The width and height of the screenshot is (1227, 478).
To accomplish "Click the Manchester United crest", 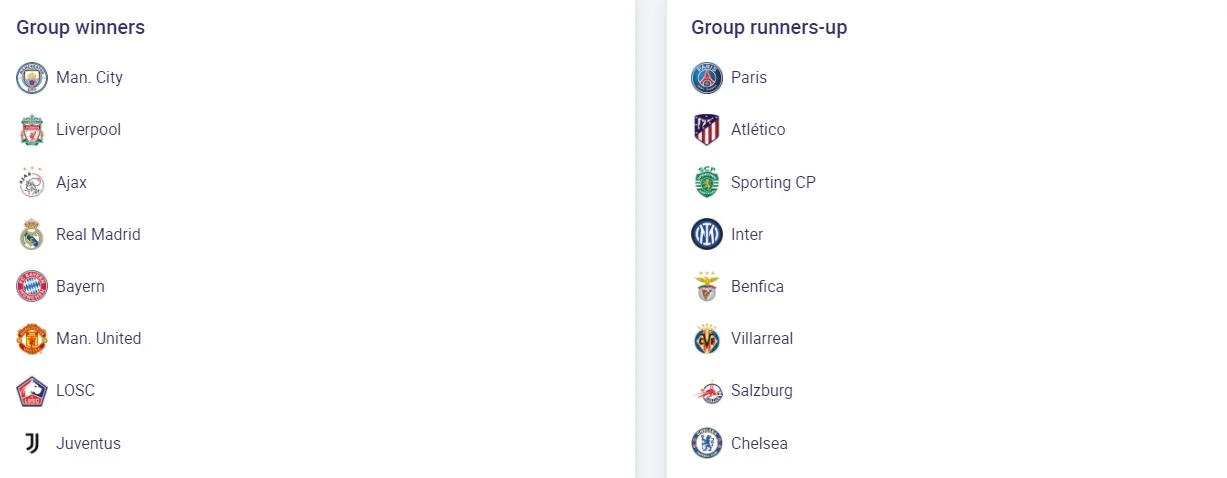I will 32,339.
